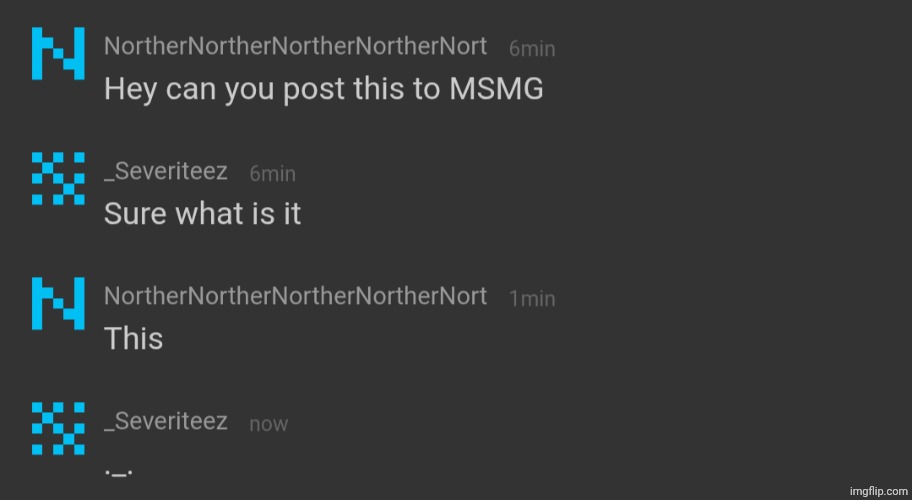Image resolution: width=912 pixels, height=500 pixels.
Task: Select the _Severiteez username with the 'now' timestamp
Action: 166,421
